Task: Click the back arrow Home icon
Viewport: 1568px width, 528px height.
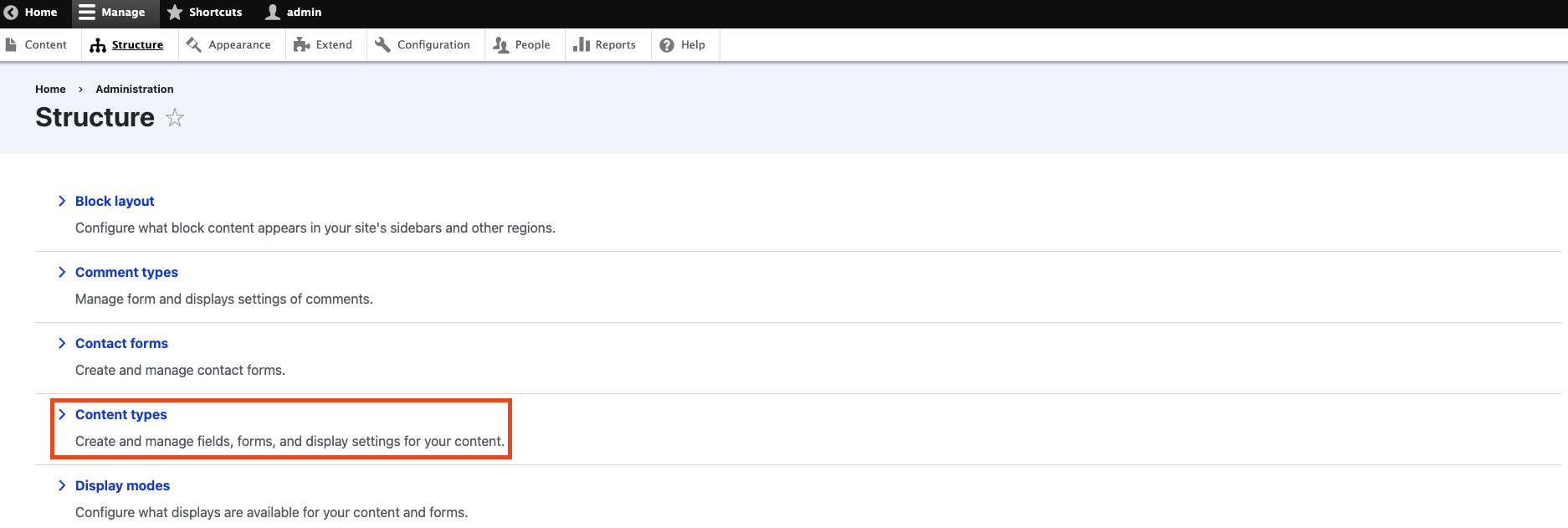Action: pyautogui.click(x=11, y=13)
